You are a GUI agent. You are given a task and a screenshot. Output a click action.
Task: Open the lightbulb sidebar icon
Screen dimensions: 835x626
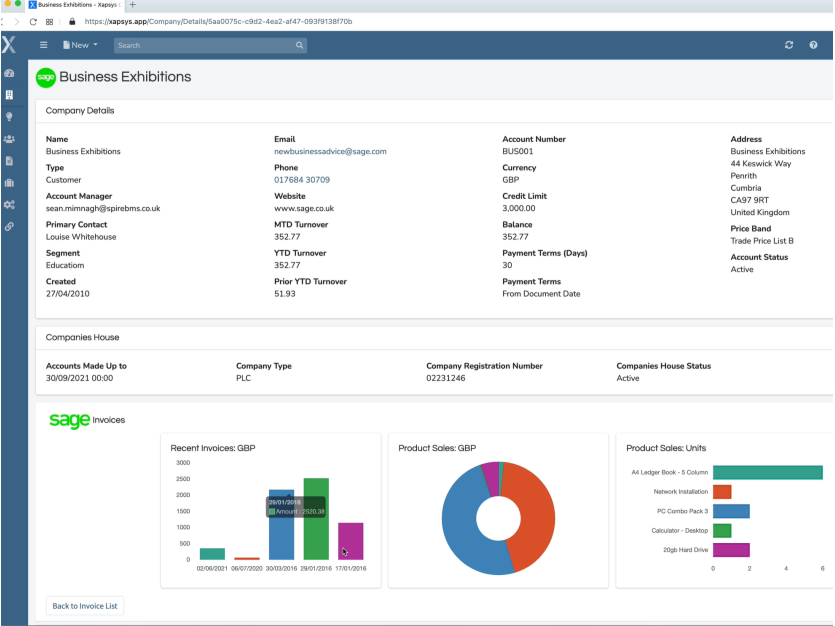[x=9, y=117]
